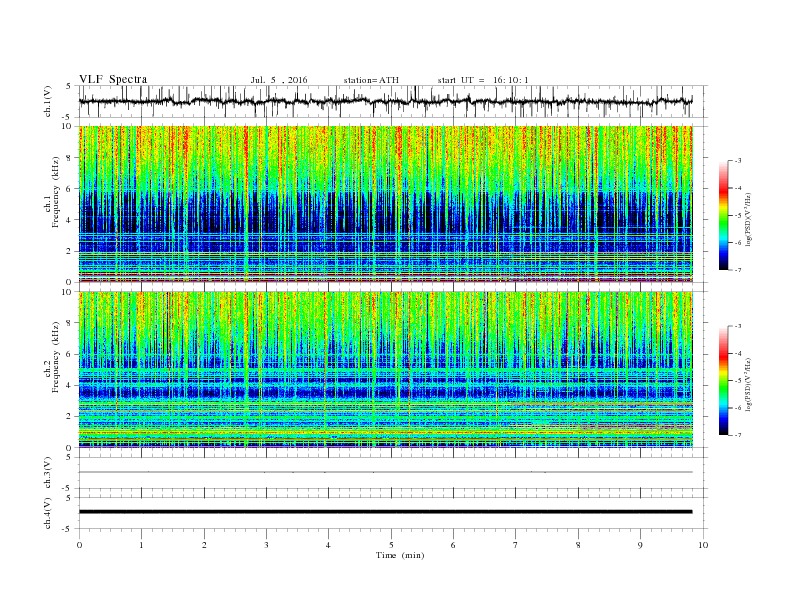Viewport: 792px width, 612px height.
Task: Click the ch.1 PSD color scale bar
Action: (723, 215)
